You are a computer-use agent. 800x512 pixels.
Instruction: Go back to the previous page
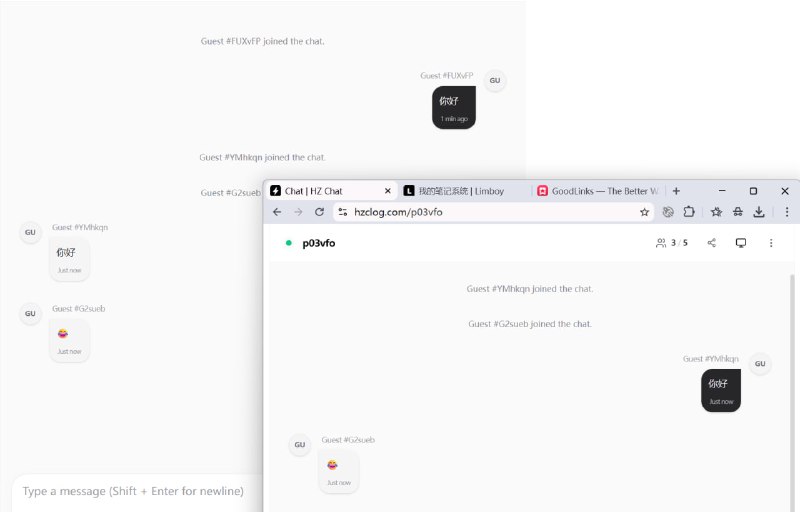pyautogui.click(x=277, y=212)
